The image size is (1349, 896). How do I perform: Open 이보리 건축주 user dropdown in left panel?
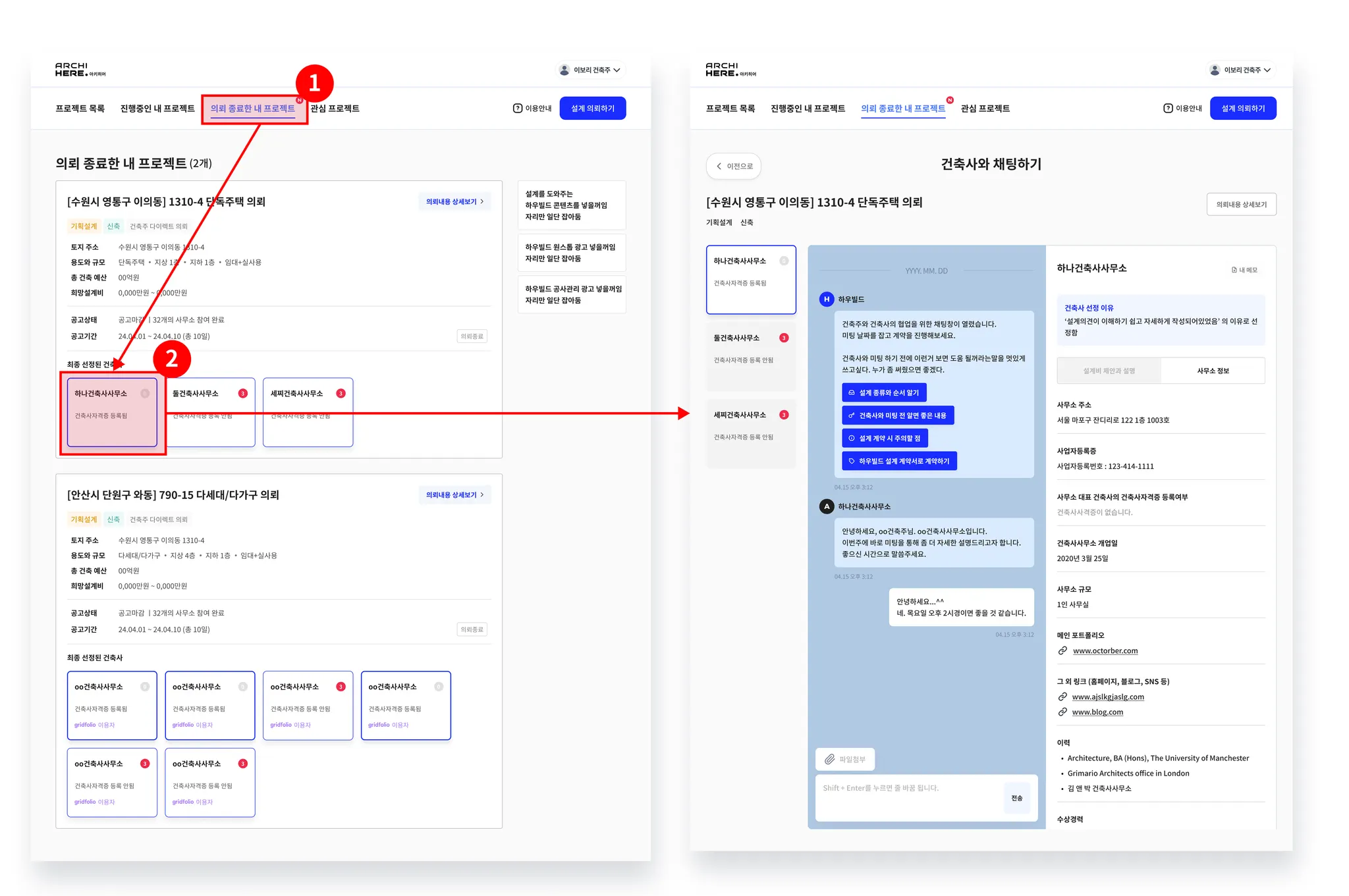pos(591,70)
